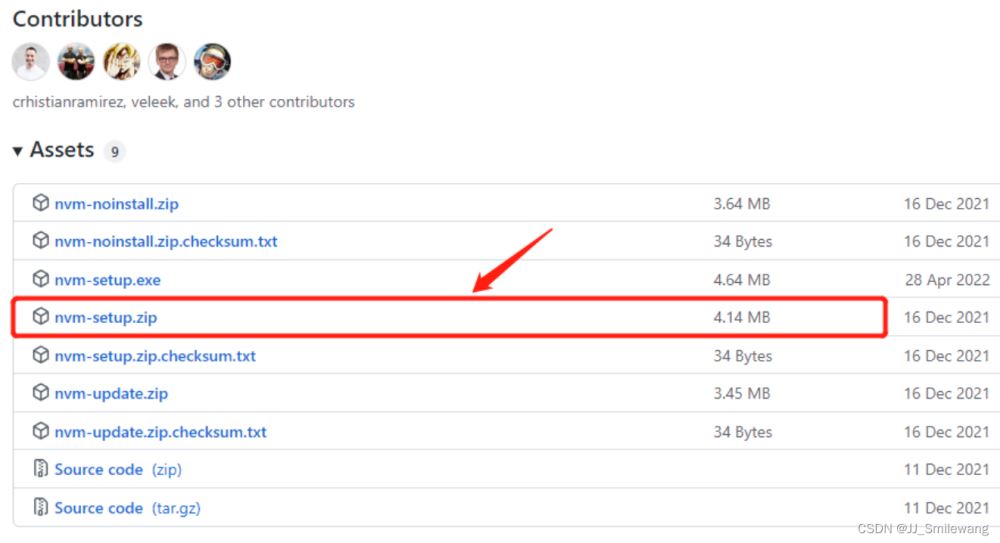The height and width of the screenshot is (543, 1000).
Task: Download nvm-setup.zip file
Action: 106,318
